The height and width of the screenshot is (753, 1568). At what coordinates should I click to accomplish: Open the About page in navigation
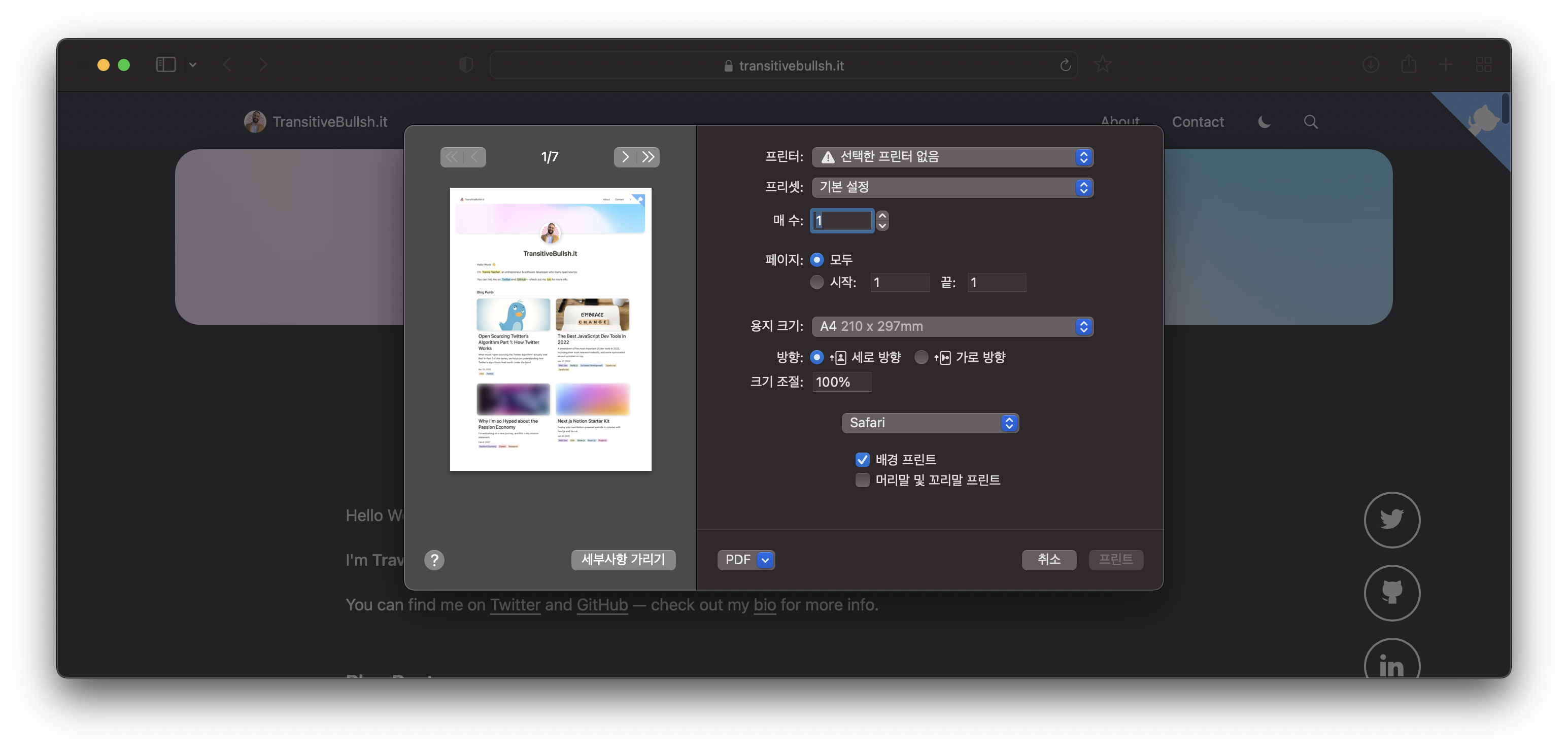pyautogui.click(x=1120, y=121)
